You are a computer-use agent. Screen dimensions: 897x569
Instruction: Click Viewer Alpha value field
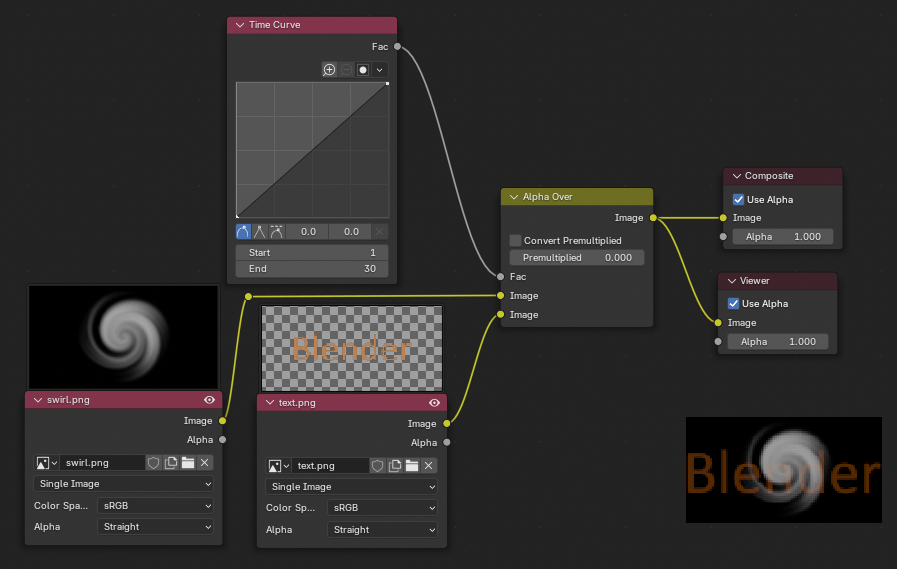pos(777,342)
